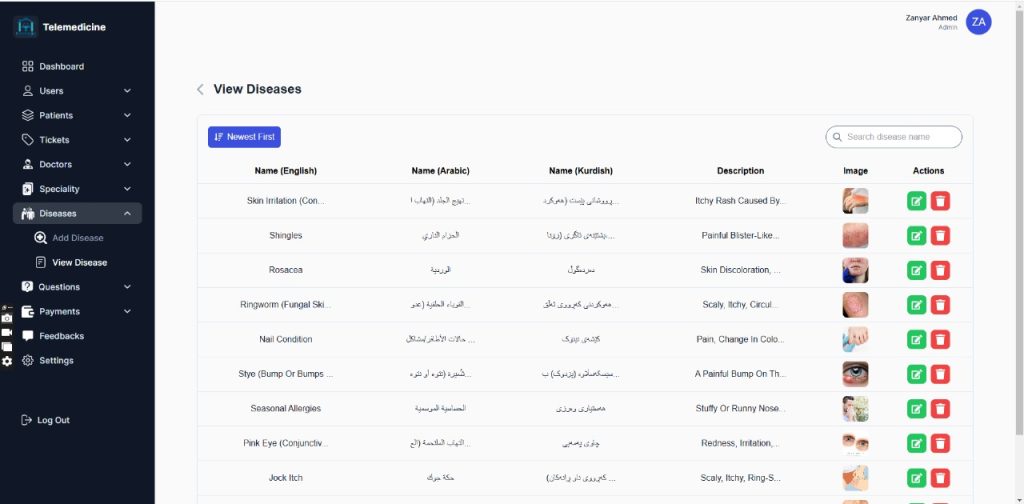Click the back arrow beside View Diseases
Screen dimensions: 1024x504
pyautogui.click(x=200, y=89)
